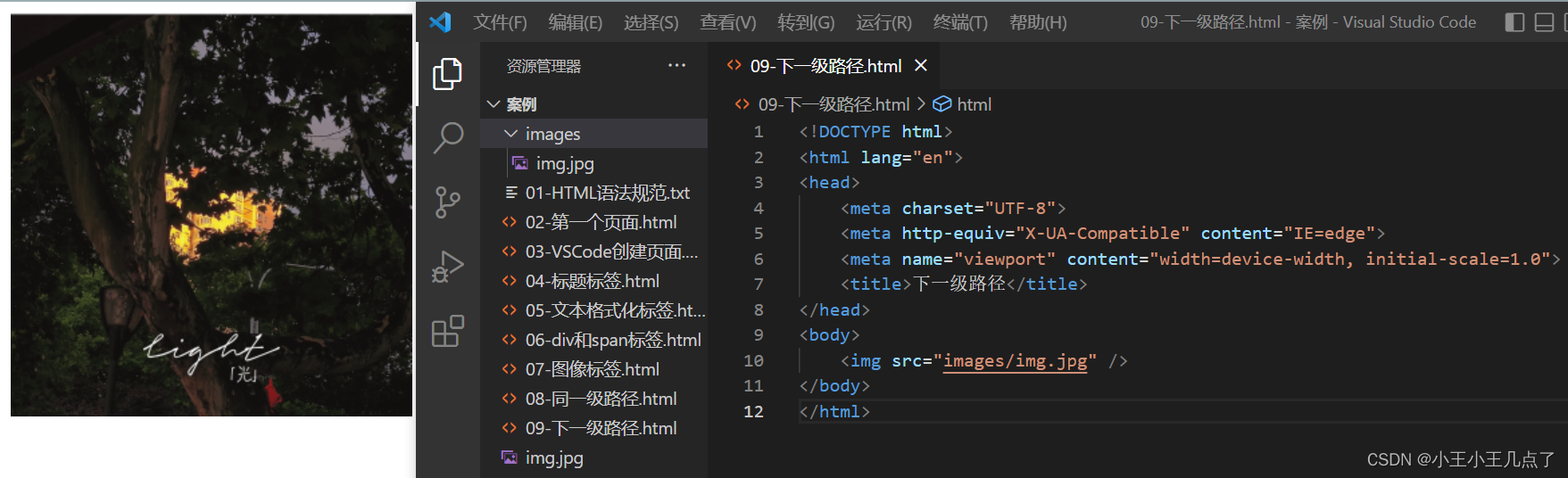Place cursor on title 下一级路径 text
The height and width of the screenshot is (478, 1568).
coord(959,284)
